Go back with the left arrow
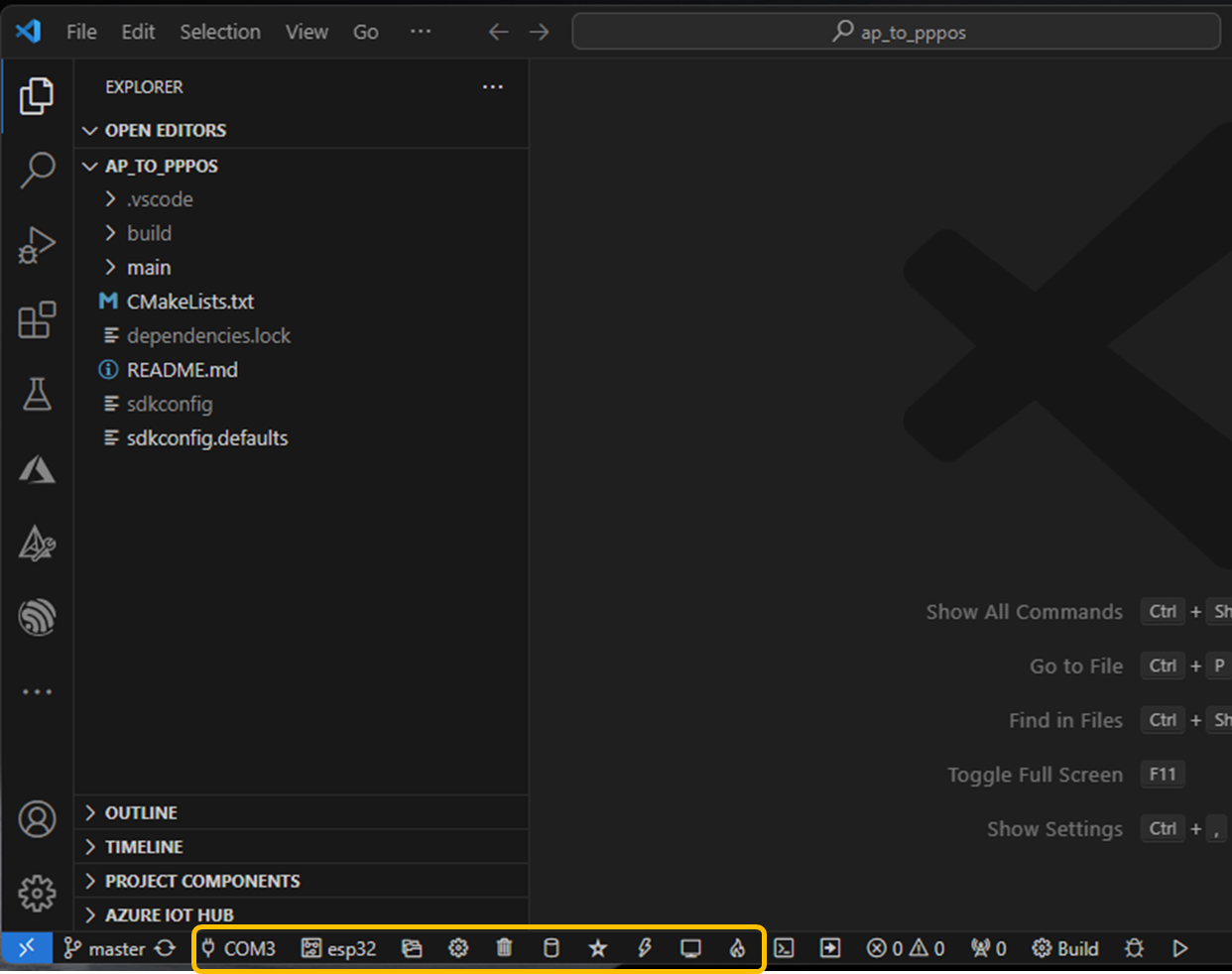 (498, 32)
